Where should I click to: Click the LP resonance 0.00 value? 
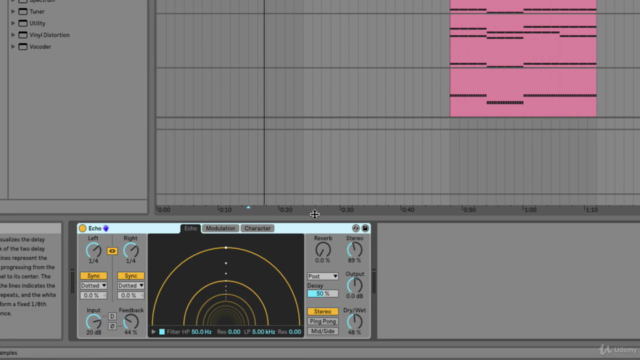[x=295, y=332]
